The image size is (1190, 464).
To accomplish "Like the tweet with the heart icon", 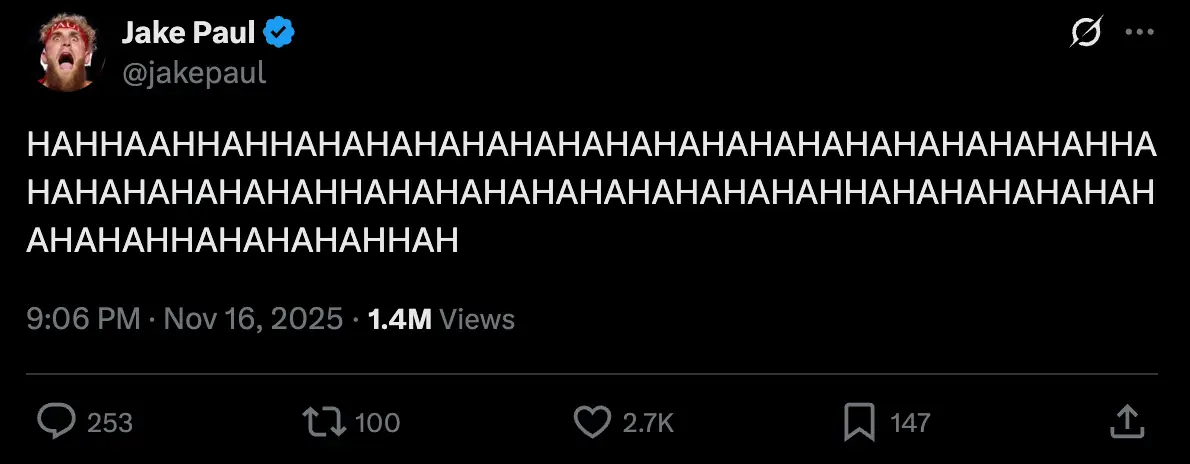I will 593,422.
